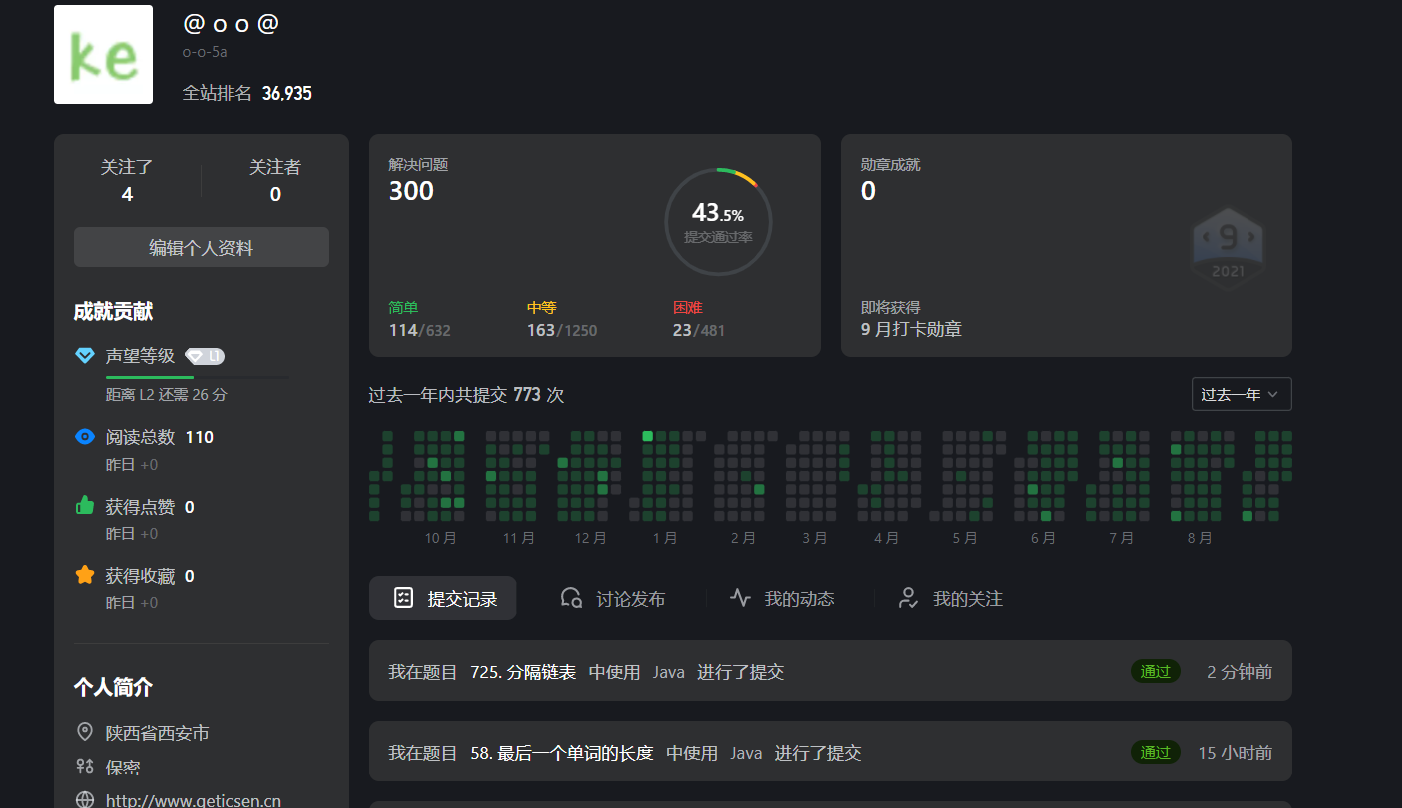Open problem 58. 最后一个单词的长度 link
This screenshot has width=1402, height=808.
(562, 753)
